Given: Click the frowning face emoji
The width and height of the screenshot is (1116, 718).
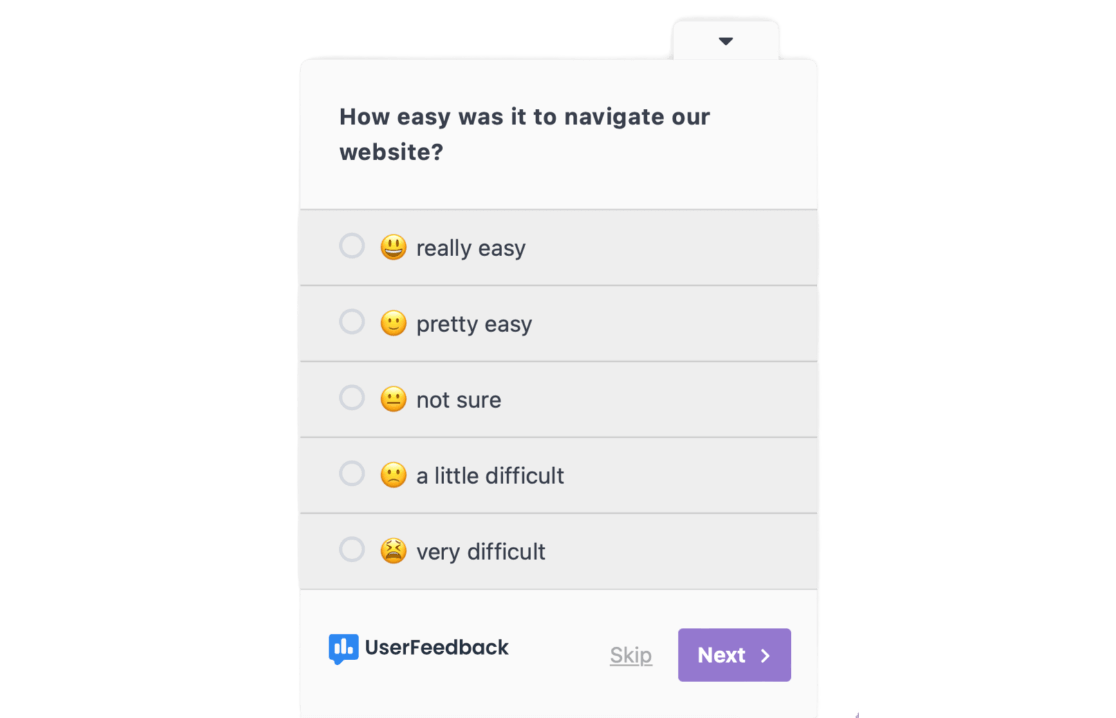Looking at the screenshot, I should 393,475.
